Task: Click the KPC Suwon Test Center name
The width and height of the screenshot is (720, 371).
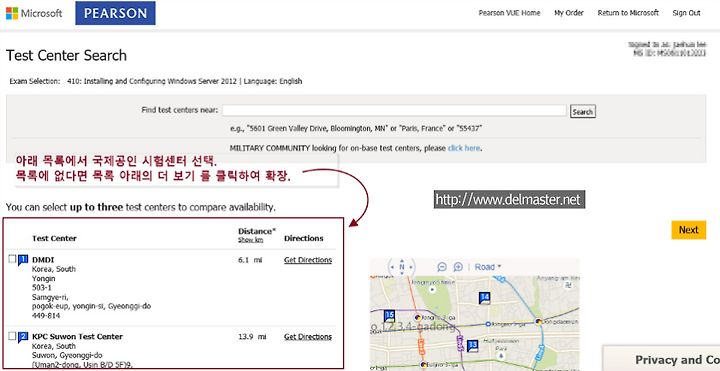Action: pyautogui.click(x=77, y=337)
